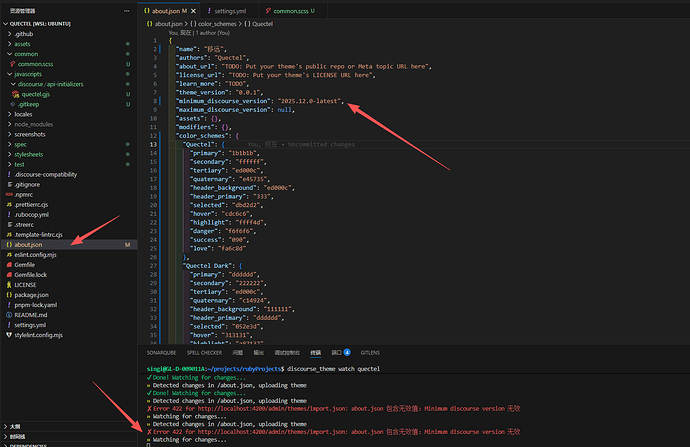Open README.md from the file tree
Image resolution: width=690 pixels, height=447 pixels.
pos(30,315)
